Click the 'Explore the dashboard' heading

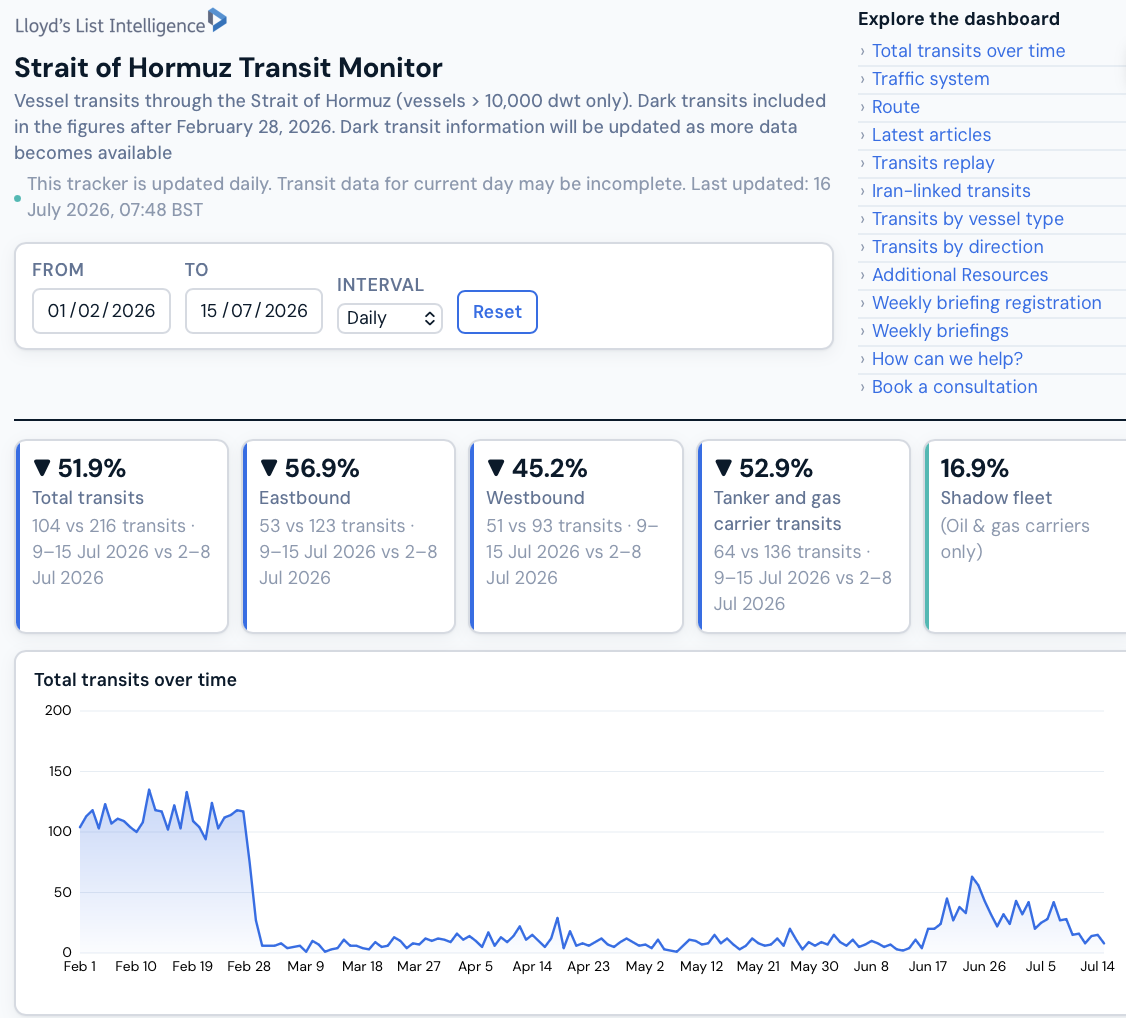(959, 19)
